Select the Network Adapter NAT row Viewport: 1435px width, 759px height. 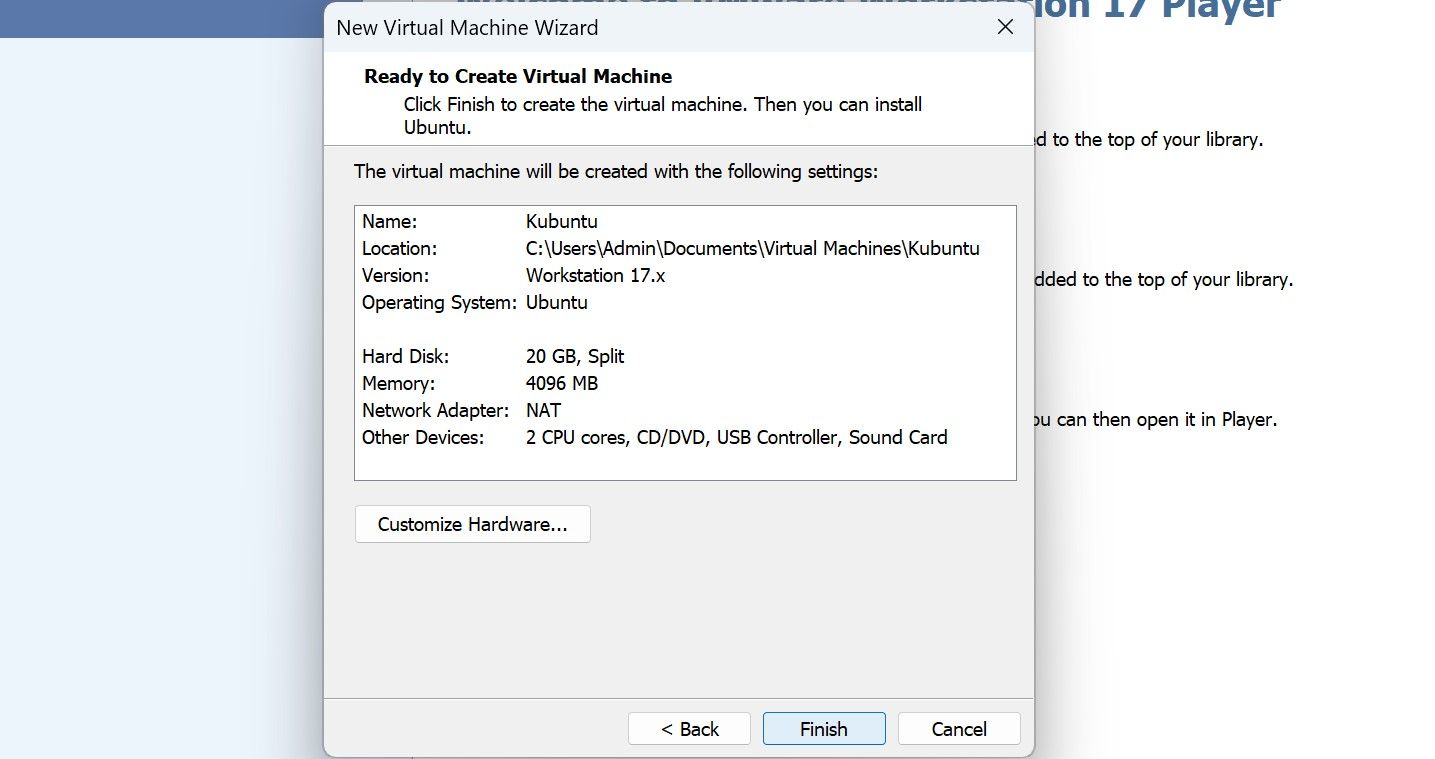543,410
